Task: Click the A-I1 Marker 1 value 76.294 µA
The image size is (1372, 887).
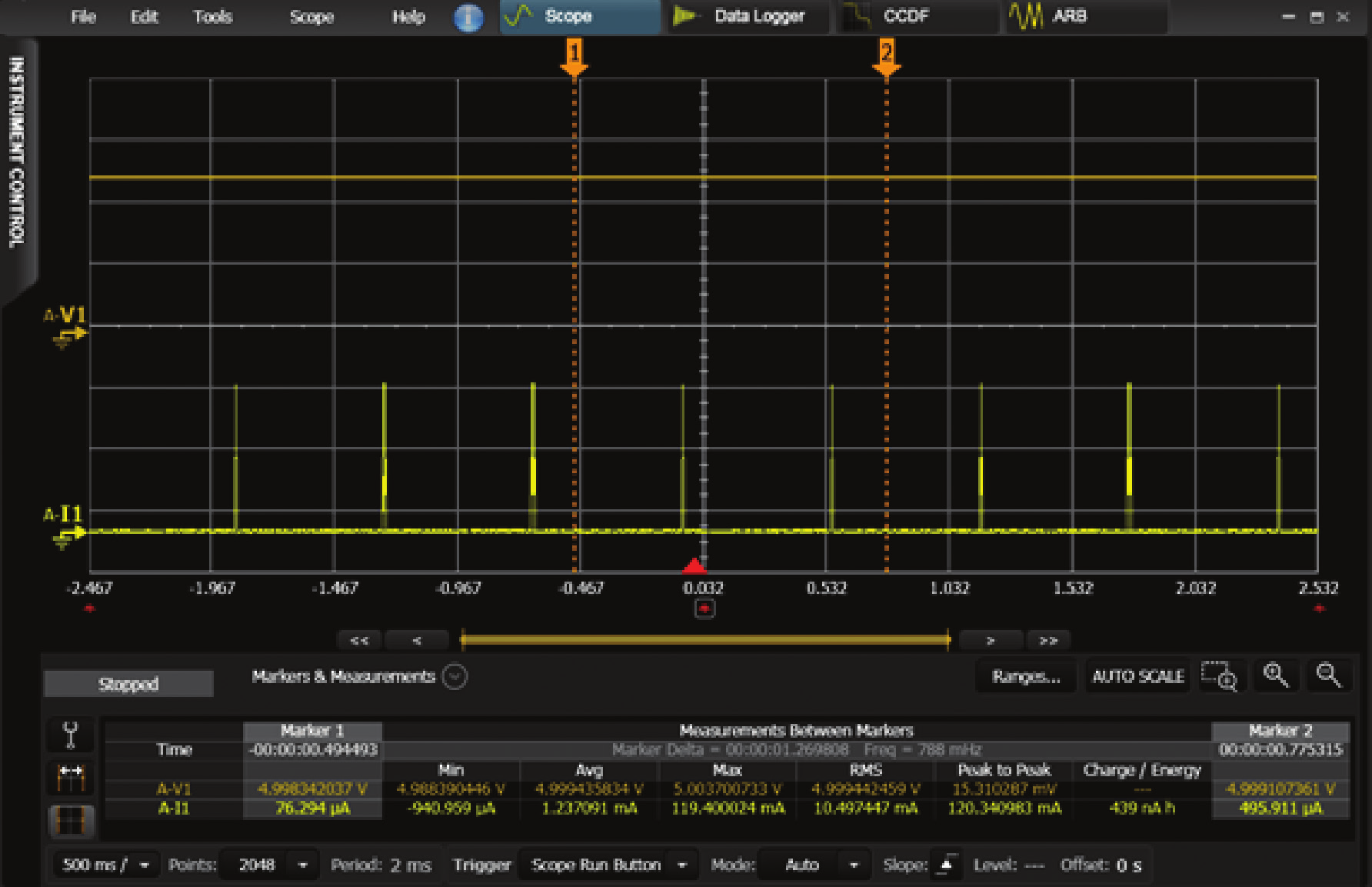Action: [x=313, y=809]
